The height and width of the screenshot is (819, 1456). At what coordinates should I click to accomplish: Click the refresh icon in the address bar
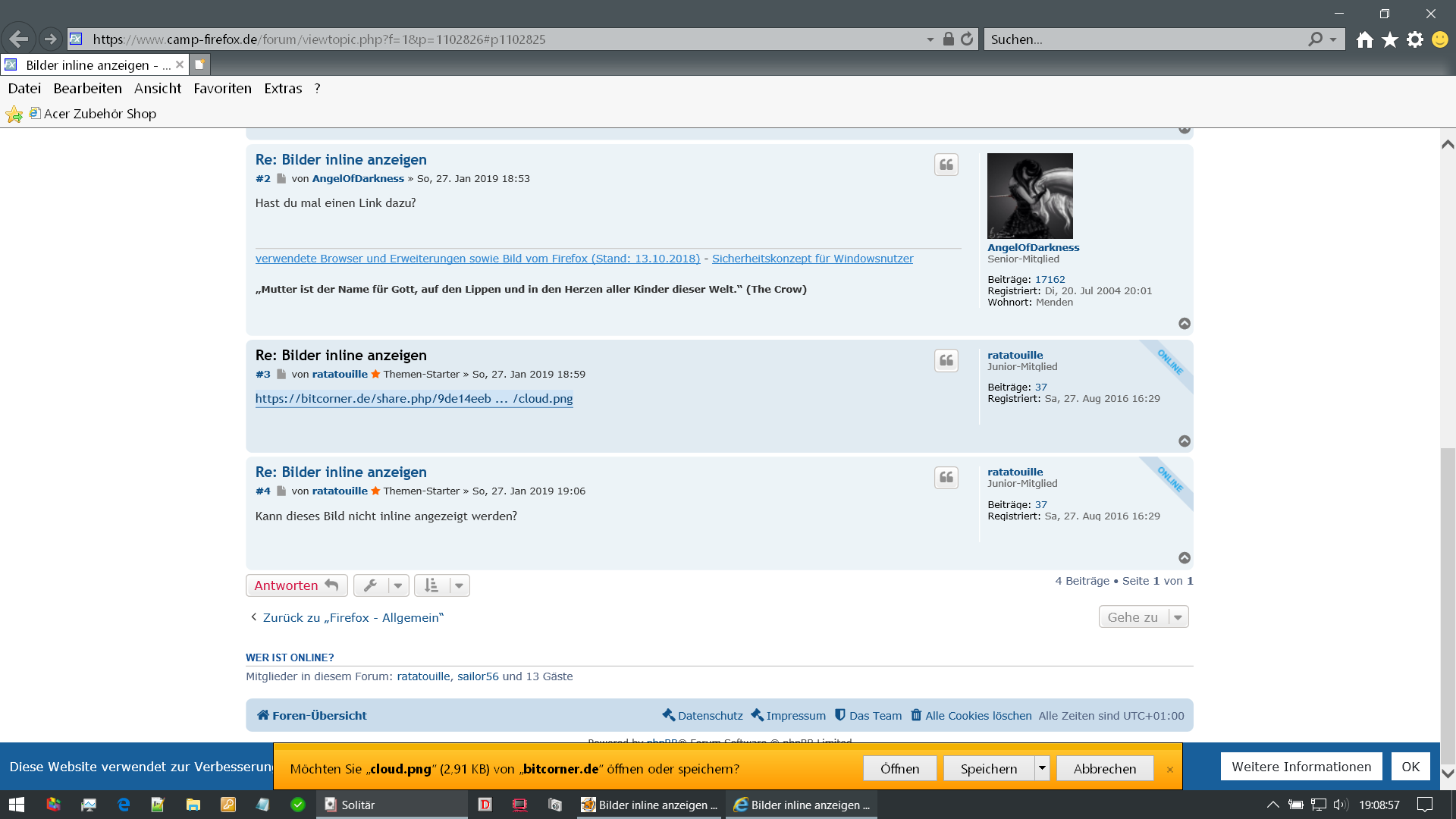(967, 39)
